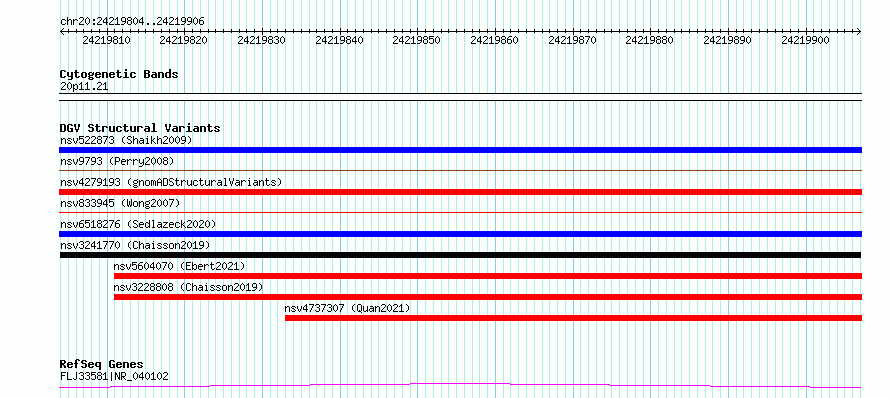This screenshot has height=398, width=890.
Task: Open variant nsv4737307 (Quan2021) label
Action: [x=347, y=308]
